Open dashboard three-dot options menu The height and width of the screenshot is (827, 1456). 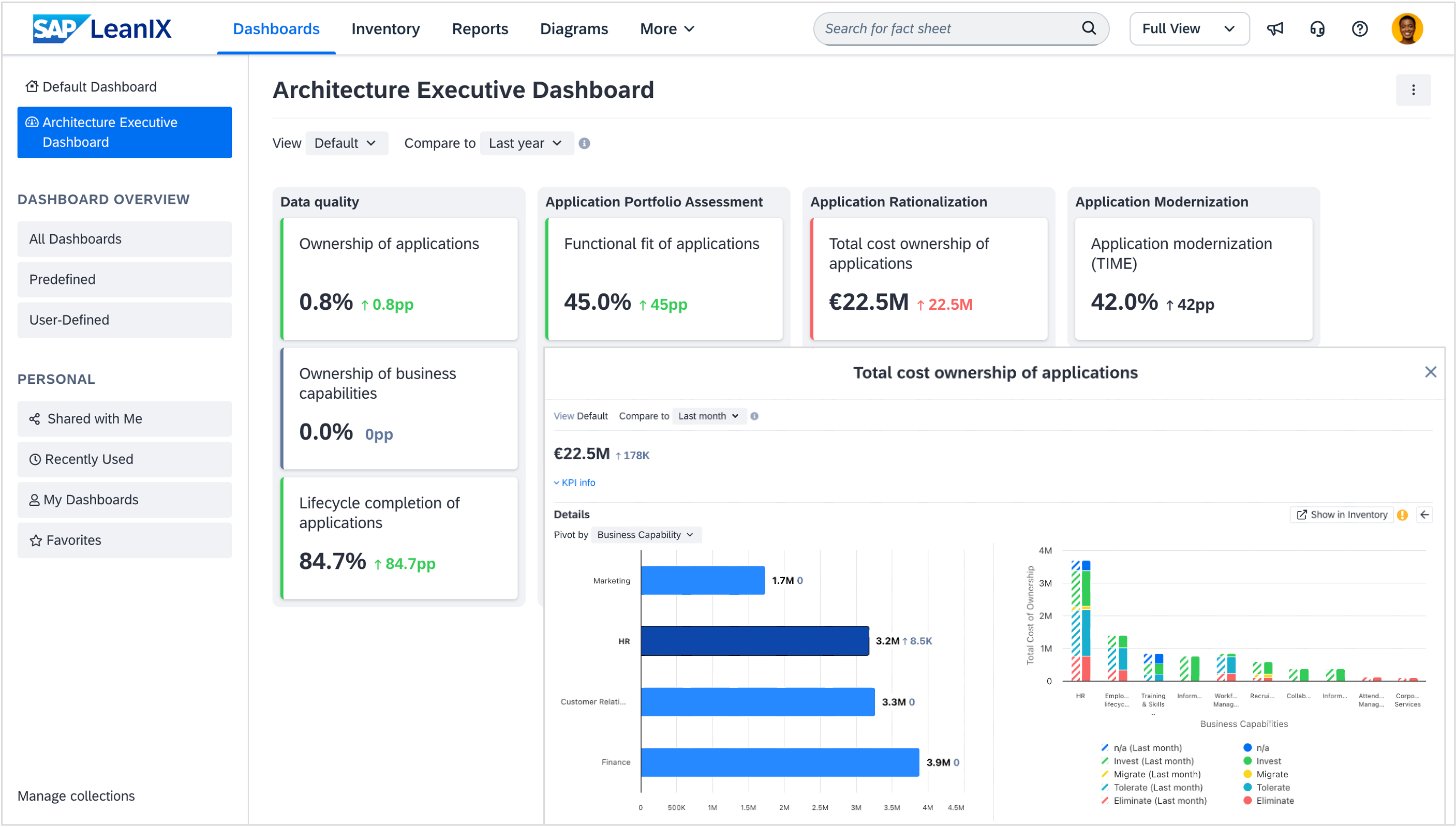pyautogui.click(x=1413, y=90)
